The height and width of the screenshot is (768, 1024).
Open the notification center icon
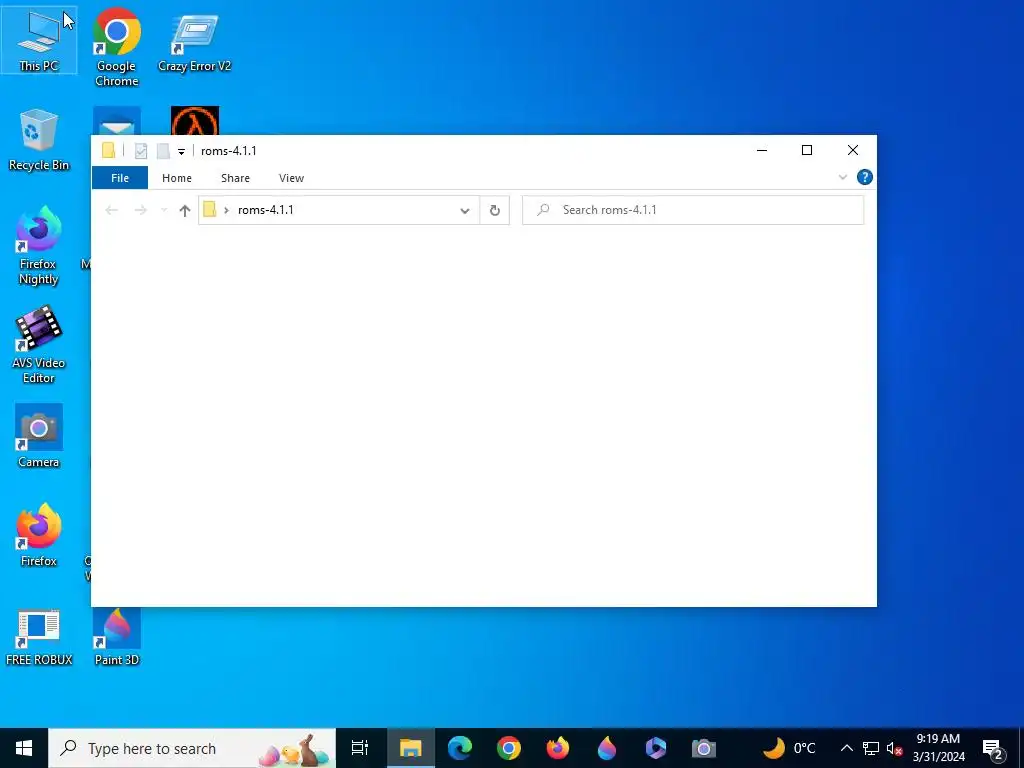click(x=993, y=748)
